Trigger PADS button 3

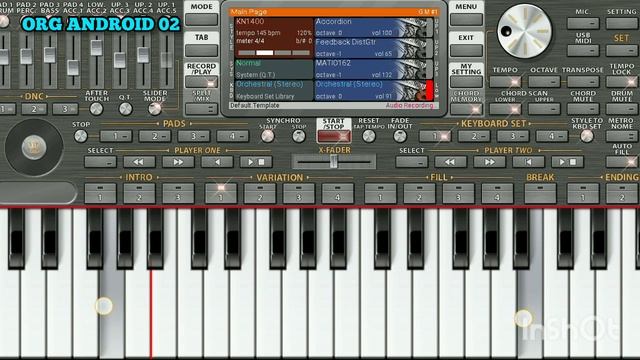(x=193, y=136)
